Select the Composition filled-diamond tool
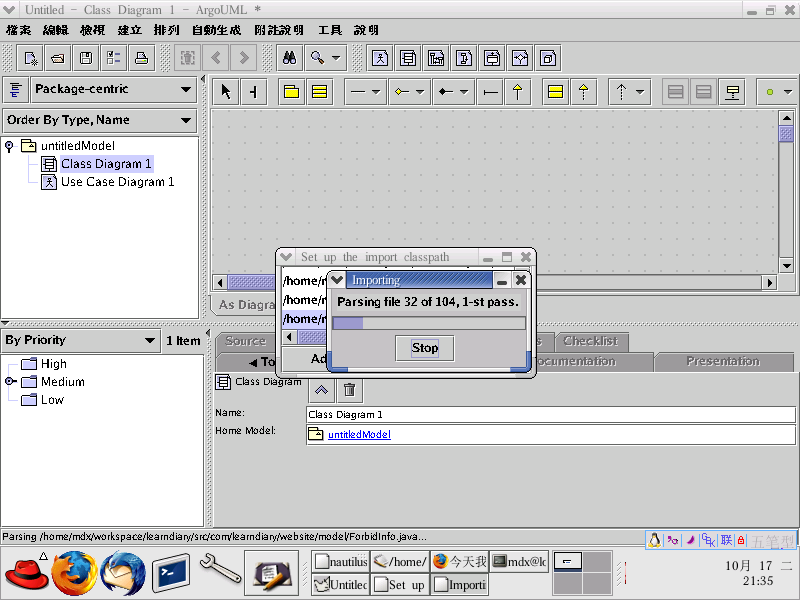The width and height of the screenshot is (800, 600). 446,92
